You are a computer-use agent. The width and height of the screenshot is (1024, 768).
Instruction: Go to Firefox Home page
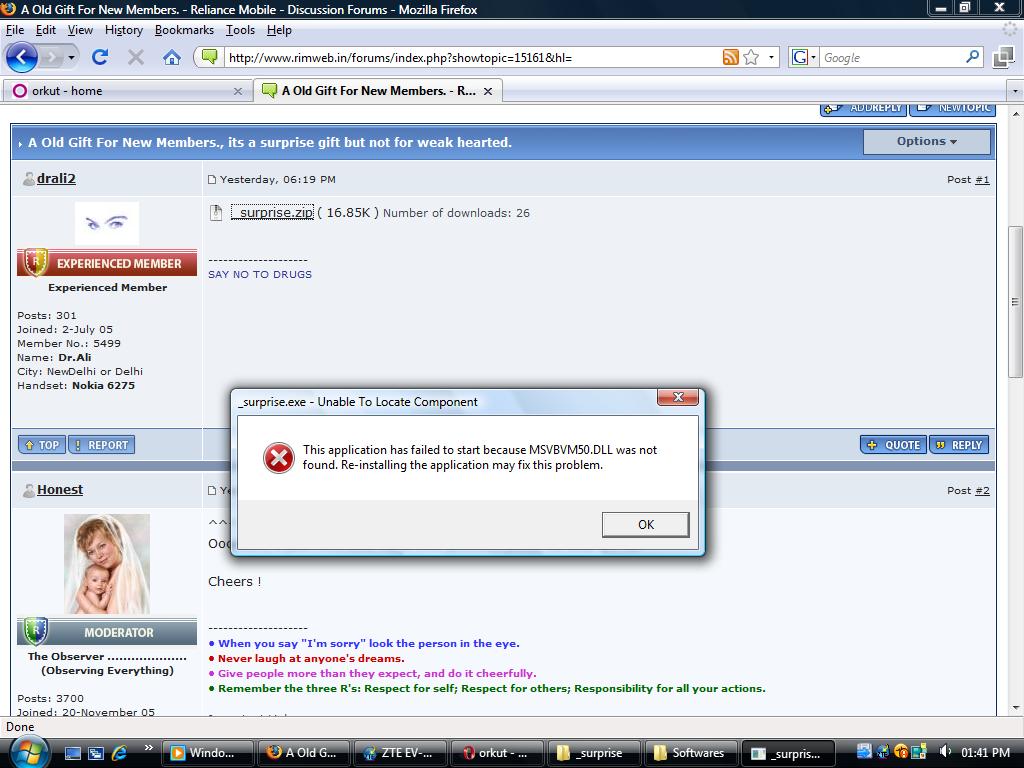(172, 57)
